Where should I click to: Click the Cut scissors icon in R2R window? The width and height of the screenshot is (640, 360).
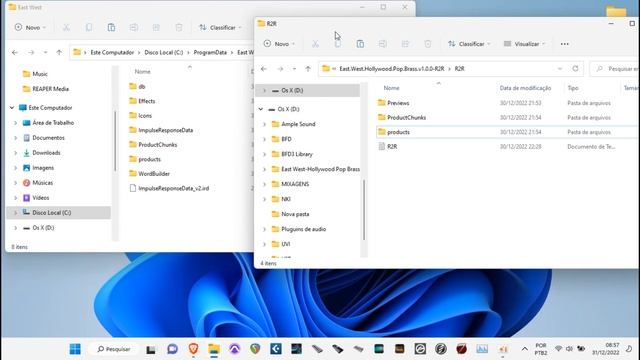[x=315, y=44]
